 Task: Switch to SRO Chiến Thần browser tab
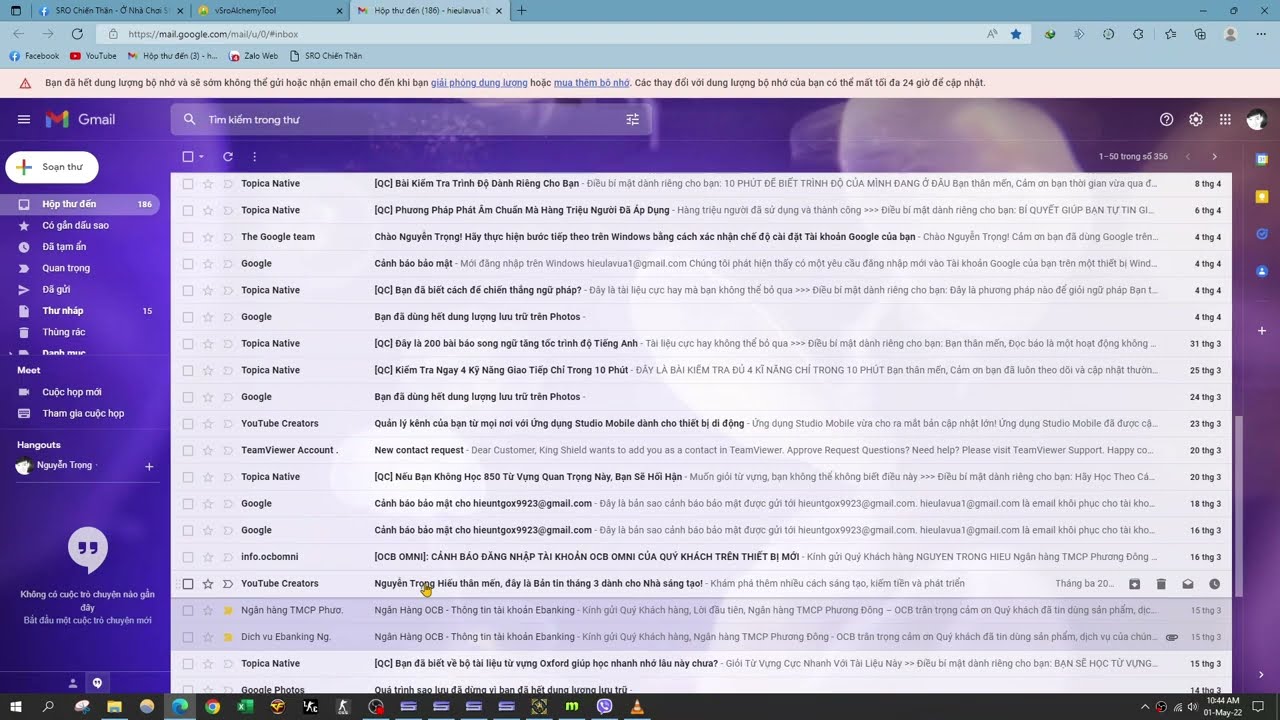coord(110,10)
